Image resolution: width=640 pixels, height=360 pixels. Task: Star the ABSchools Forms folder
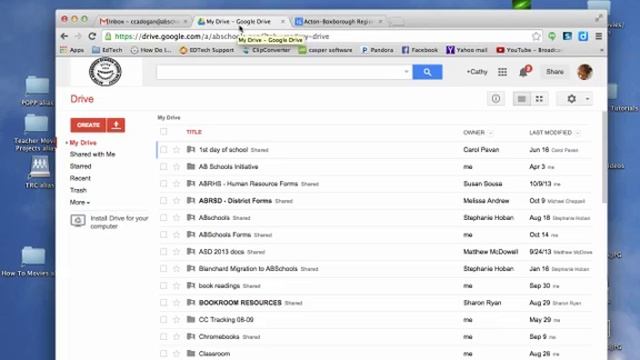coord(176,235)
